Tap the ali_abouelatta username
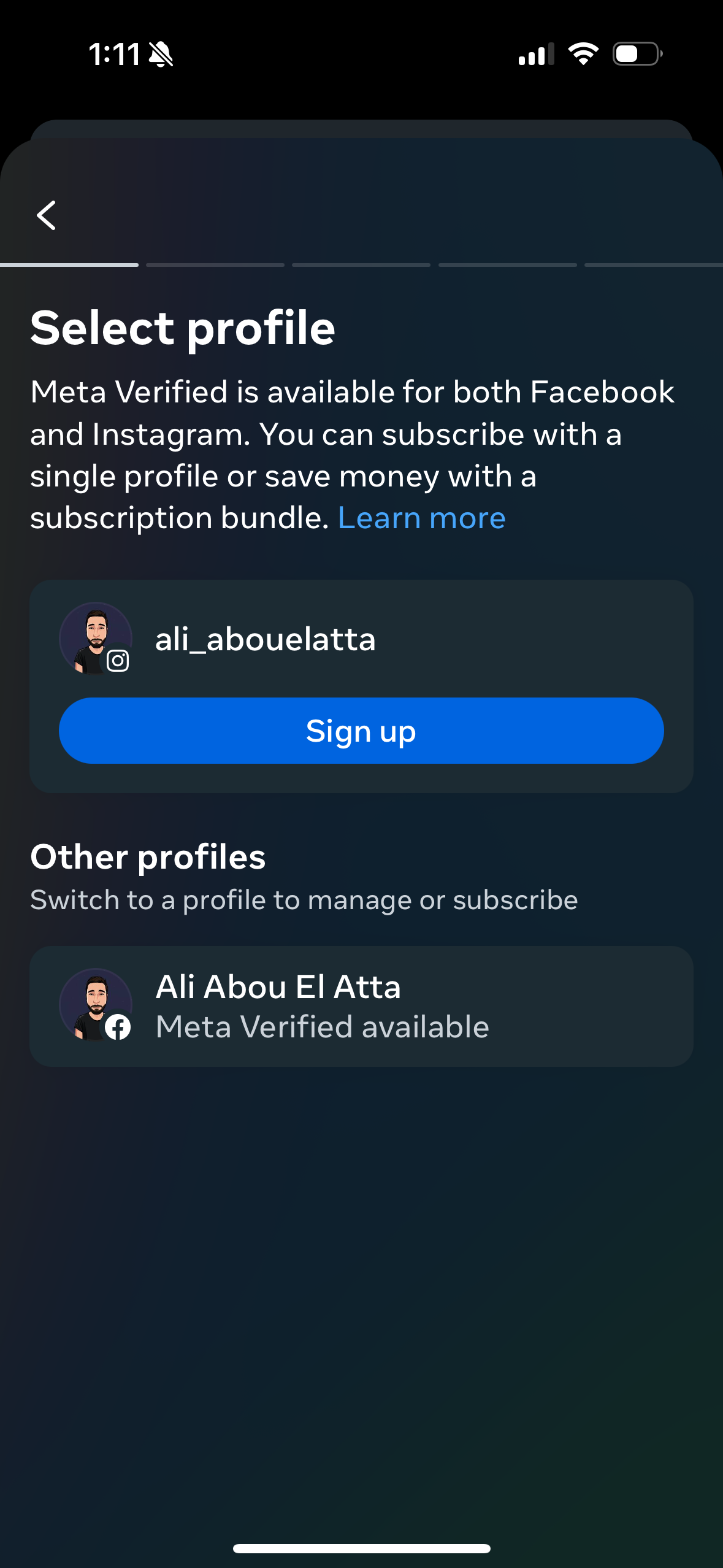Image resolution: width=723 pixels, height=1568 pixels. [265, 639]
